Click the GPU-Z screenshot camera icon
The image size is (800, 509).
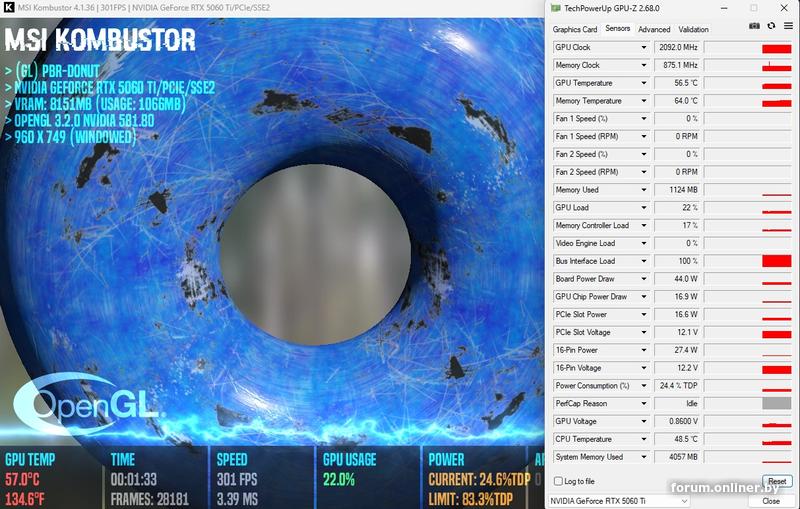click(754, 26)
